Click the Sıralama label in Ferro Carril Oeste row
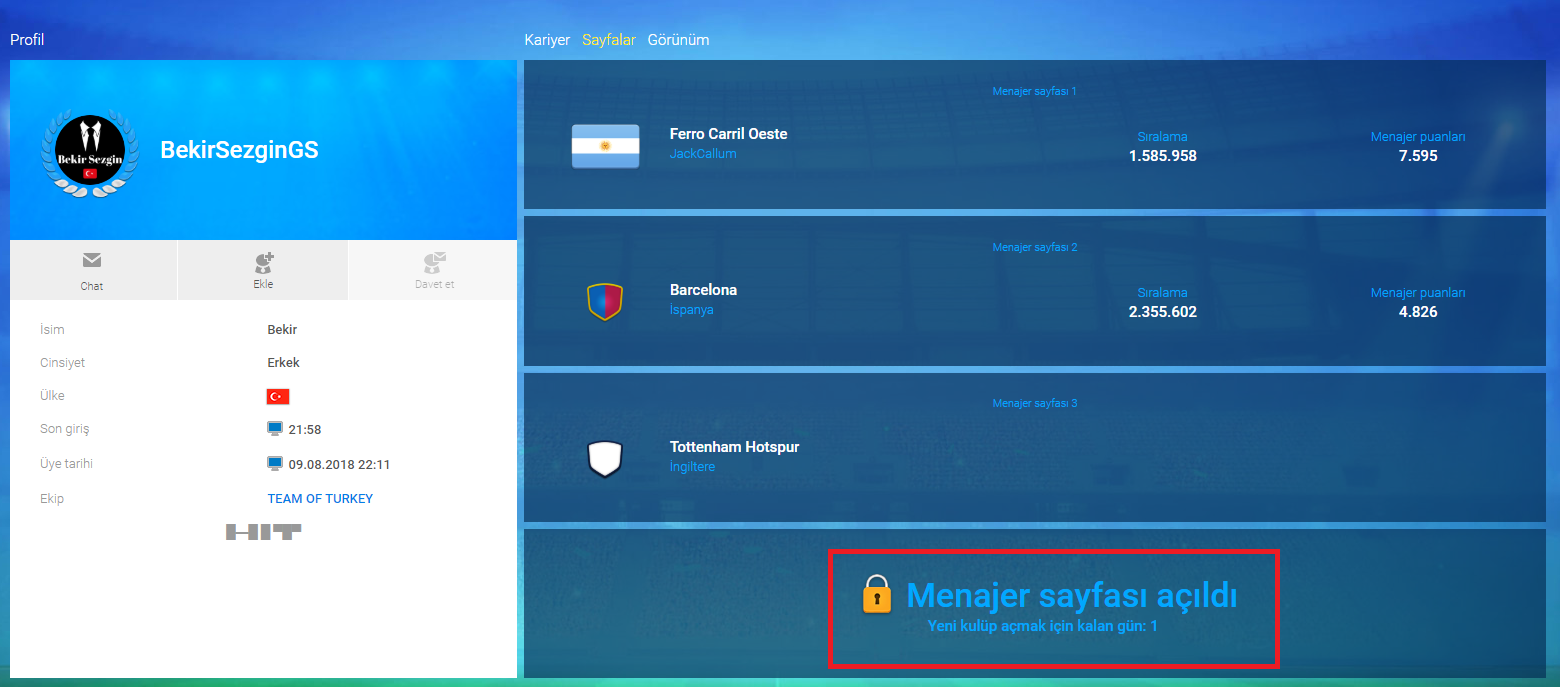Viewport: 1560px width, 687px height. click(x=1163, y=137)
